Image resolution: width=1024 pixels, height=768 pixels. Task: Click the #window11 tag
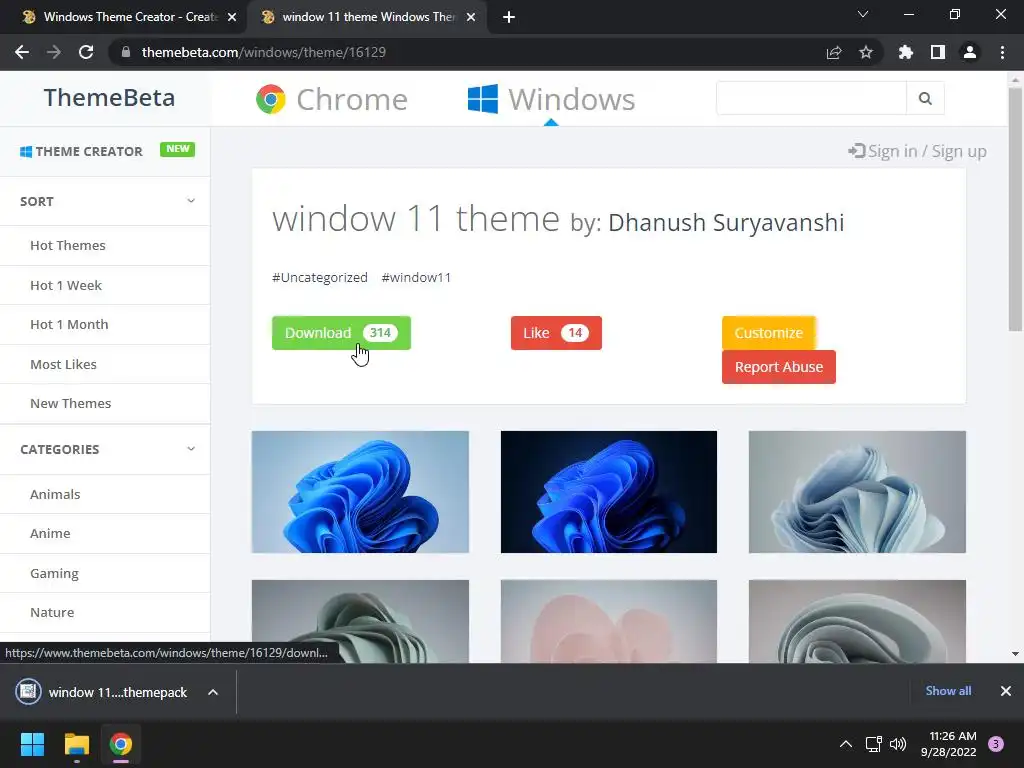[x=416, y=278]
